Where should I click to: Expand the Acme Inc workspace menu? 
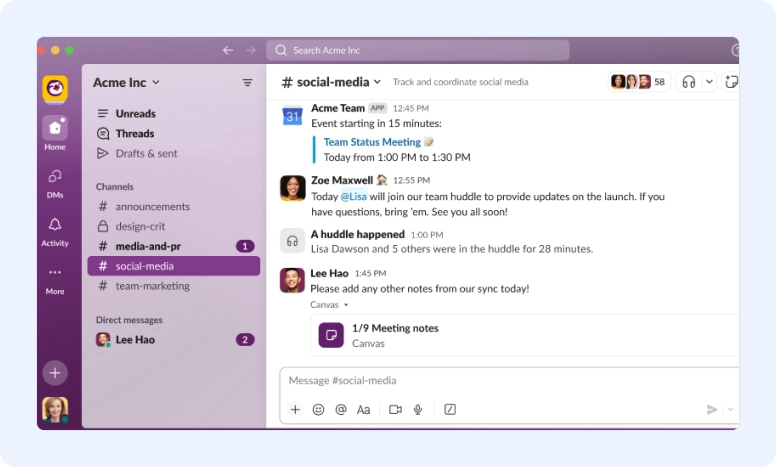(x=126, y=82)
